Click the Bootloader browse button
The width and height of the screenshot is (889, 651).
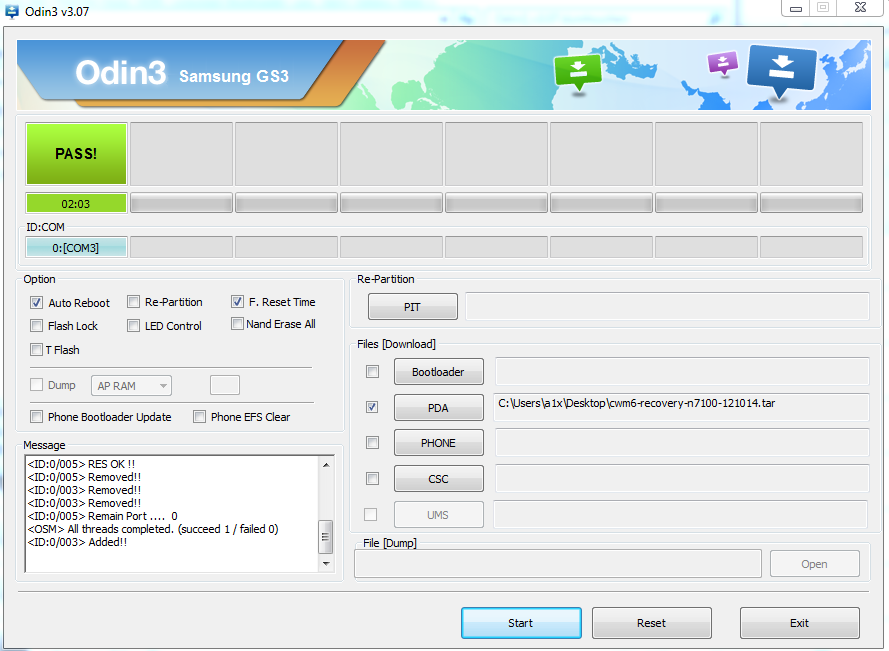click(x=439, y=372)
